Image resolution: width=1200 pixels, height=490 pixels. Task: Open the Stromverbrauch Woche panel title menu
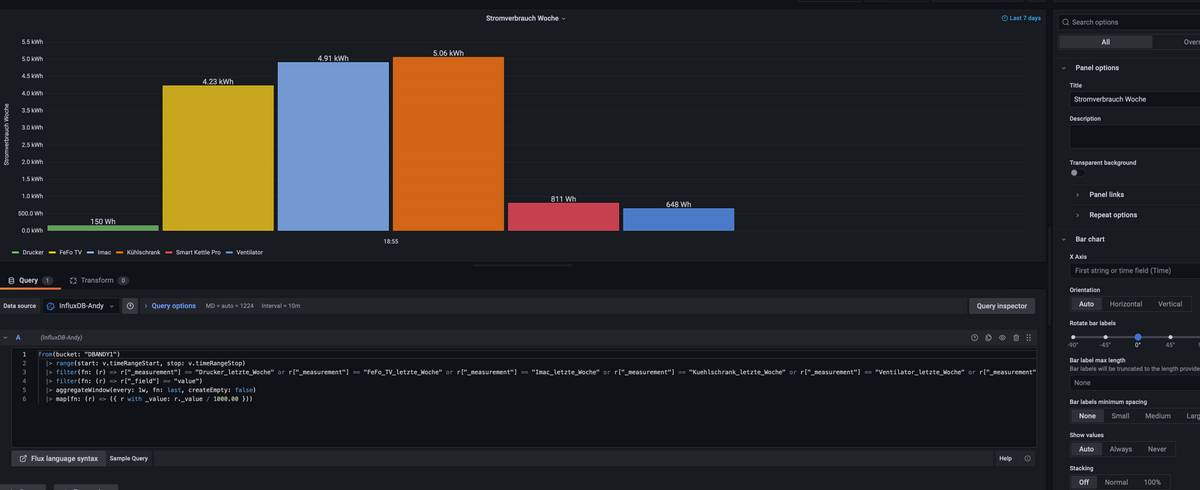525,18
